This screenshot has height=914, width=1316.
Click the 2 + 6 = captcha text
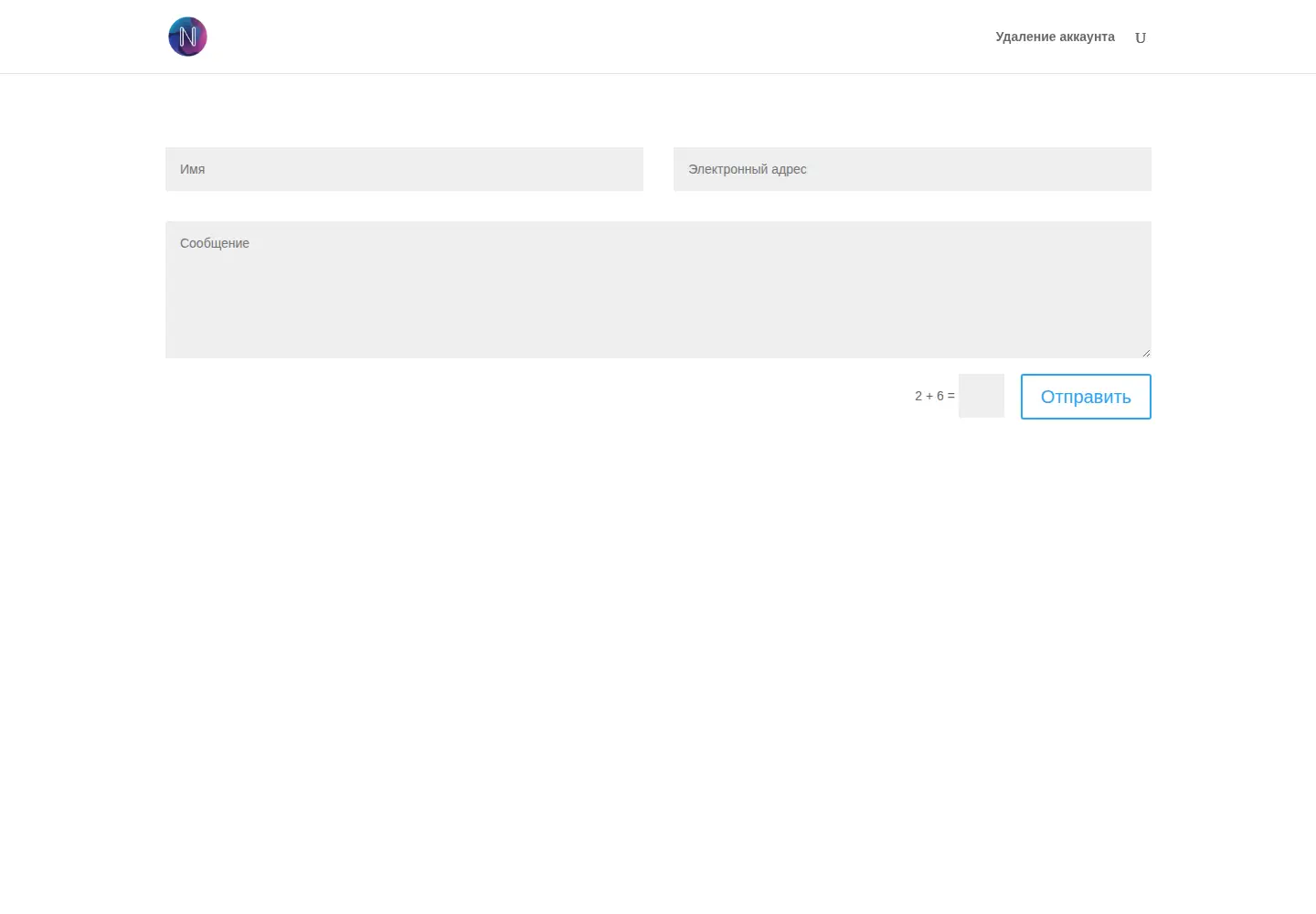pos(934,396)
